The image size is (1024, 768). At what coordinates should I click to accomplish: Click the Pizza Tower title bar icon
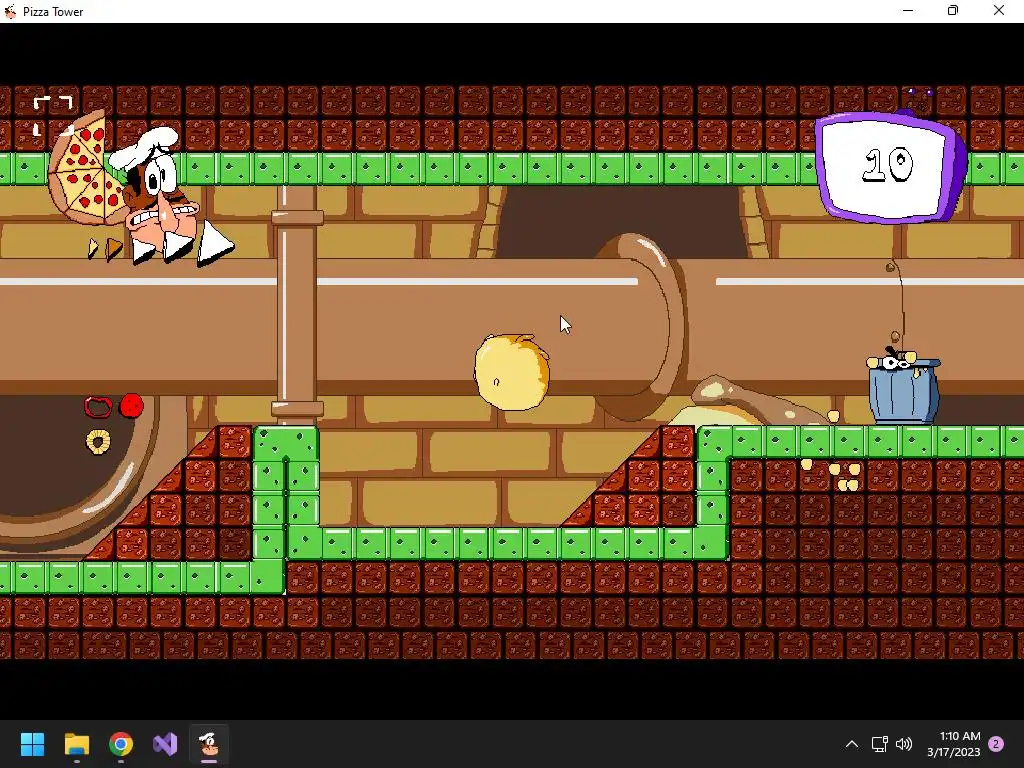coord(10,11)
